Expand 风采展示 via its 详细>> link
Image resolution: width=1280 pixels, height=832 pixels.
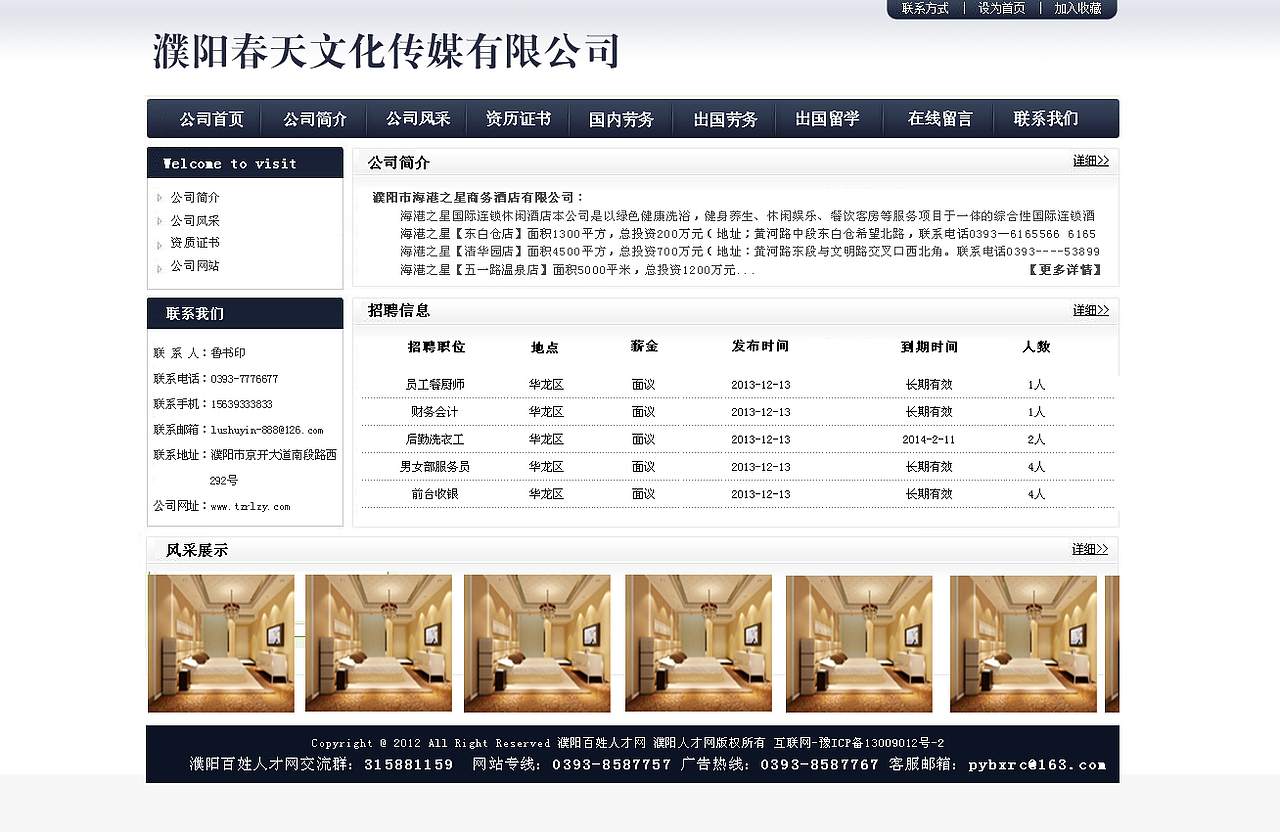(x=1089, y=549)
